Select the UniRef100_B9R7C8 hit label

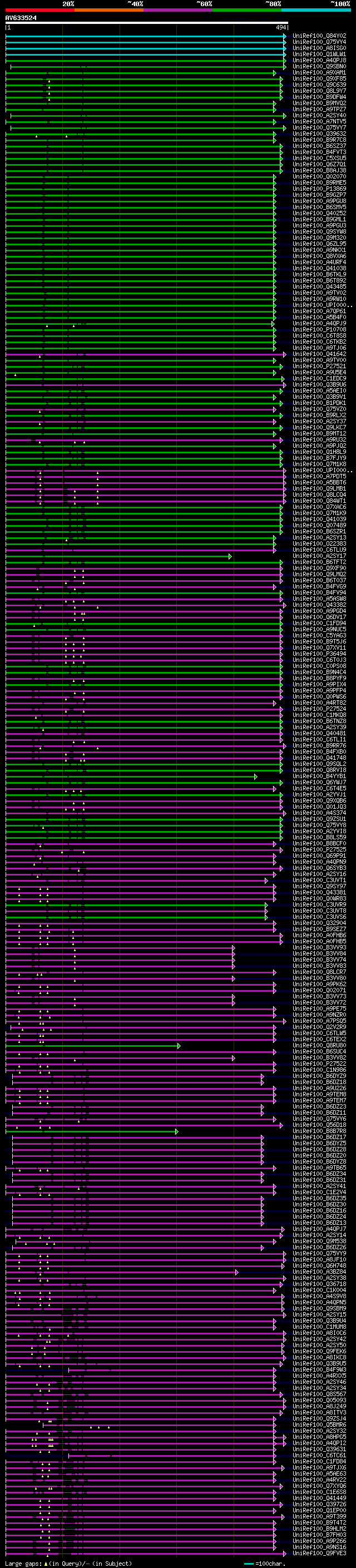click(319, 140)
